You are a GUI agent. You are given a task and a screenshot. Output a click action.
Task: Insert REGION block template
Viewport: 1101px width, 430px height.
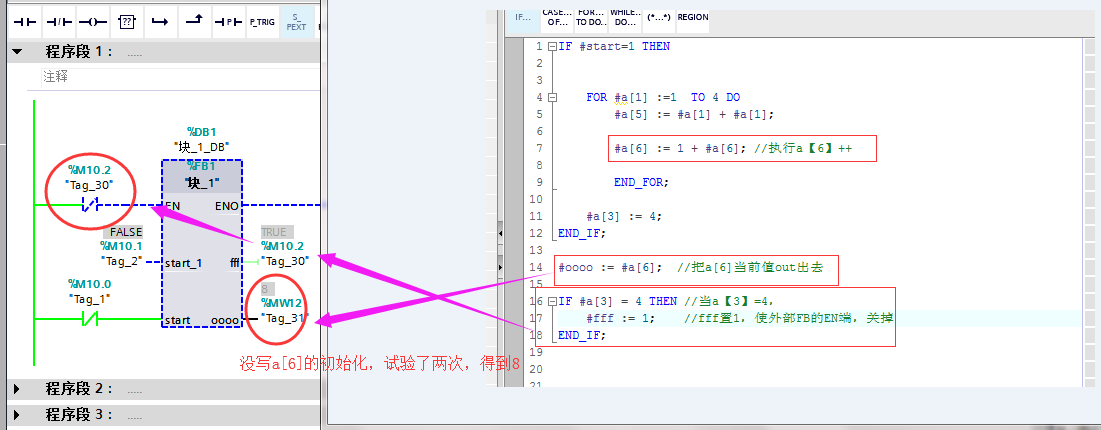point(692,17)
